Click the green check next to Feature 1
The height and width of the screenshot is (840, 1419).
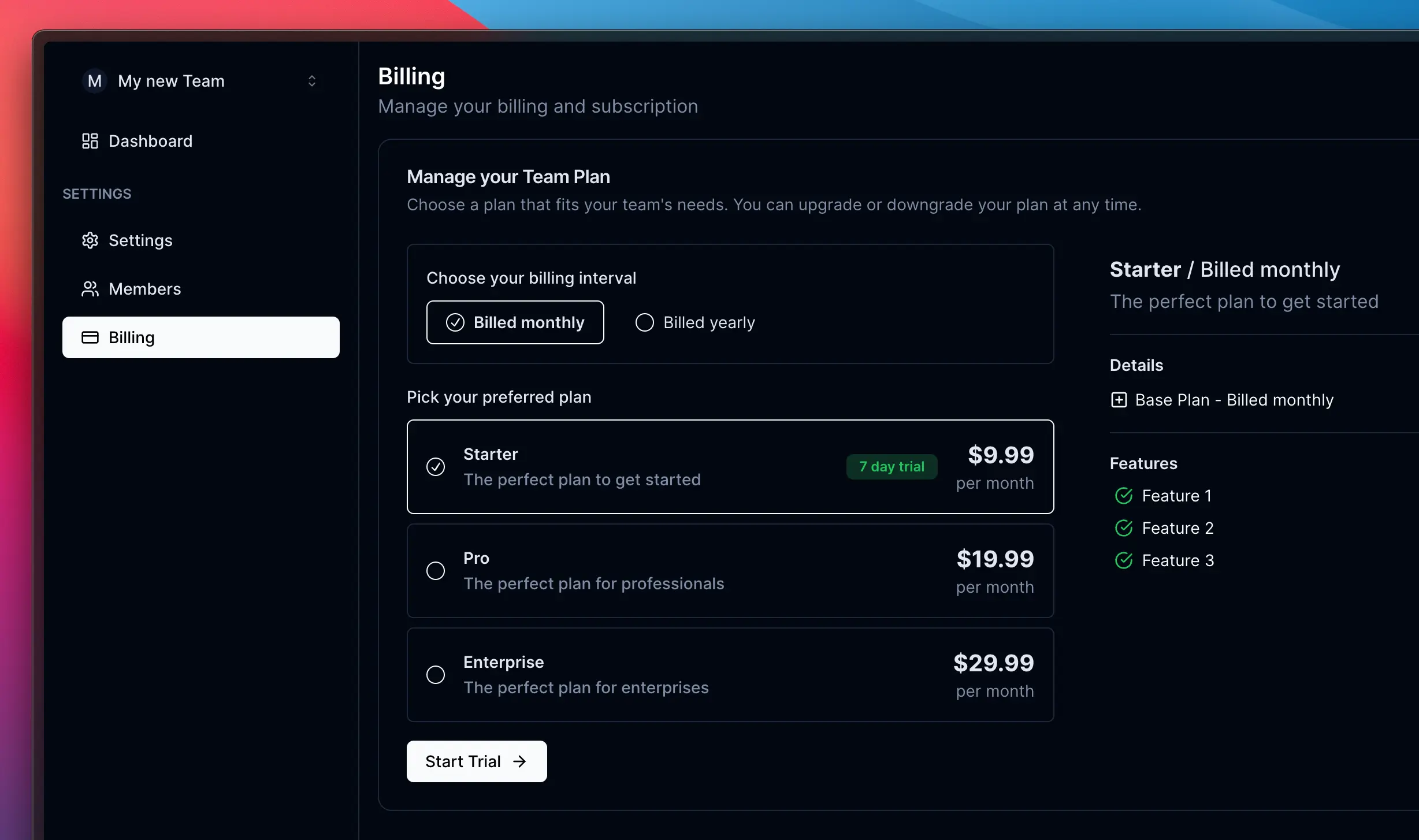pyautogui.click(x=1124, y=496)
